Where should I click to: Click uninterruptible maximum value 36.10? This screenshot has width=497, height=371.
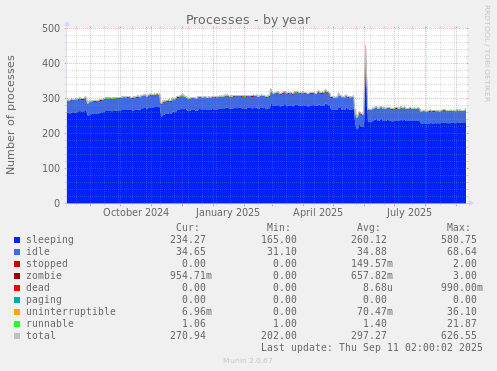pos(462,312)
